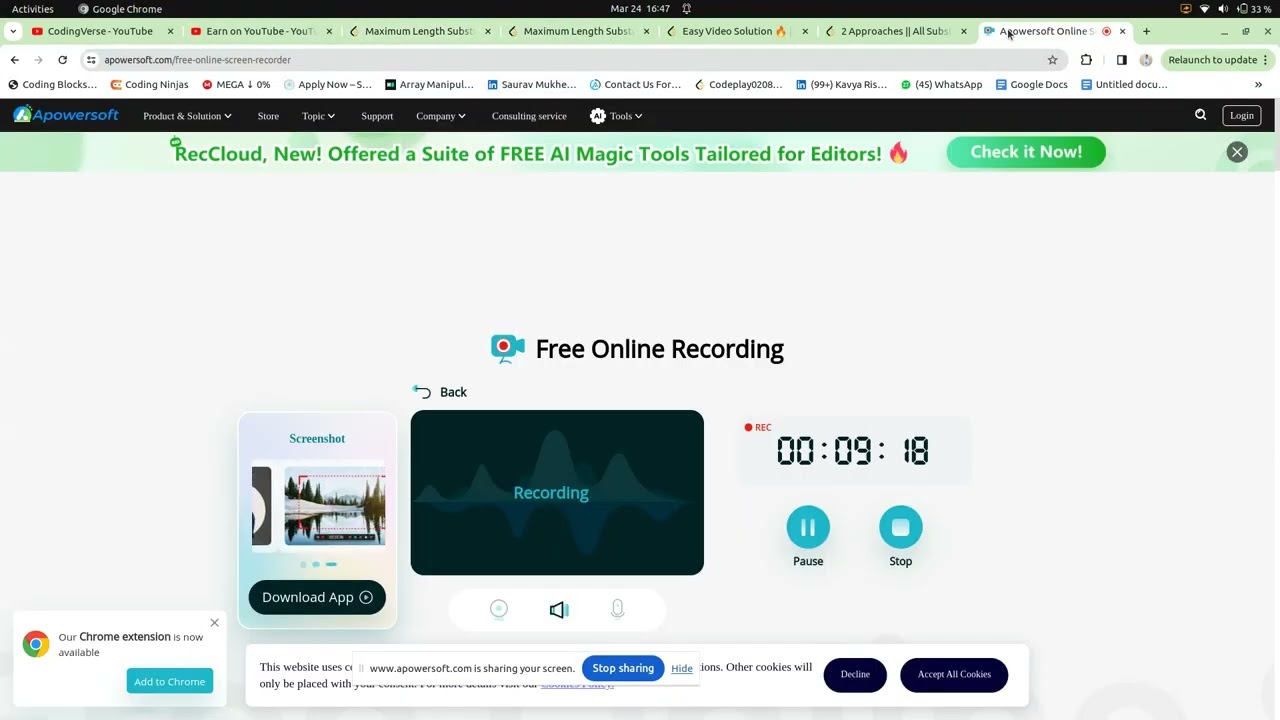Close the Chrome extension popup
Viewport: 1280px width, 720px height.
pos(214,623)
